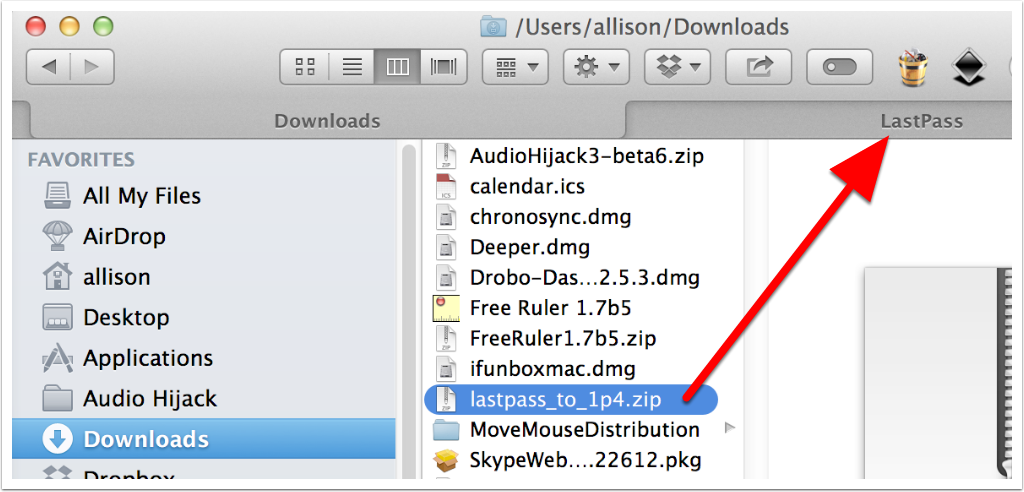Open the Dropbox toolbar menu
This screenshot has width=1024, height=492.
pos(677,67)
